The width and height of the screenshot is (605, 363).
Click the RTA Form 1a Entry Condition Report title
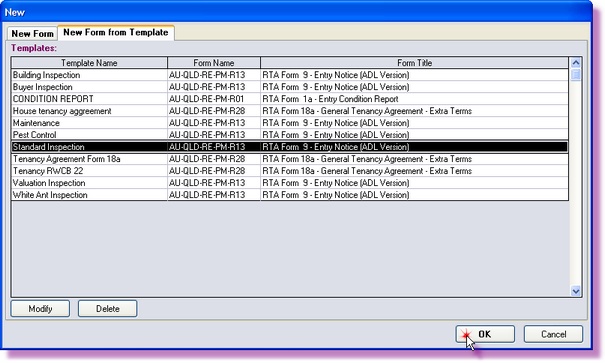pos(414,99)
